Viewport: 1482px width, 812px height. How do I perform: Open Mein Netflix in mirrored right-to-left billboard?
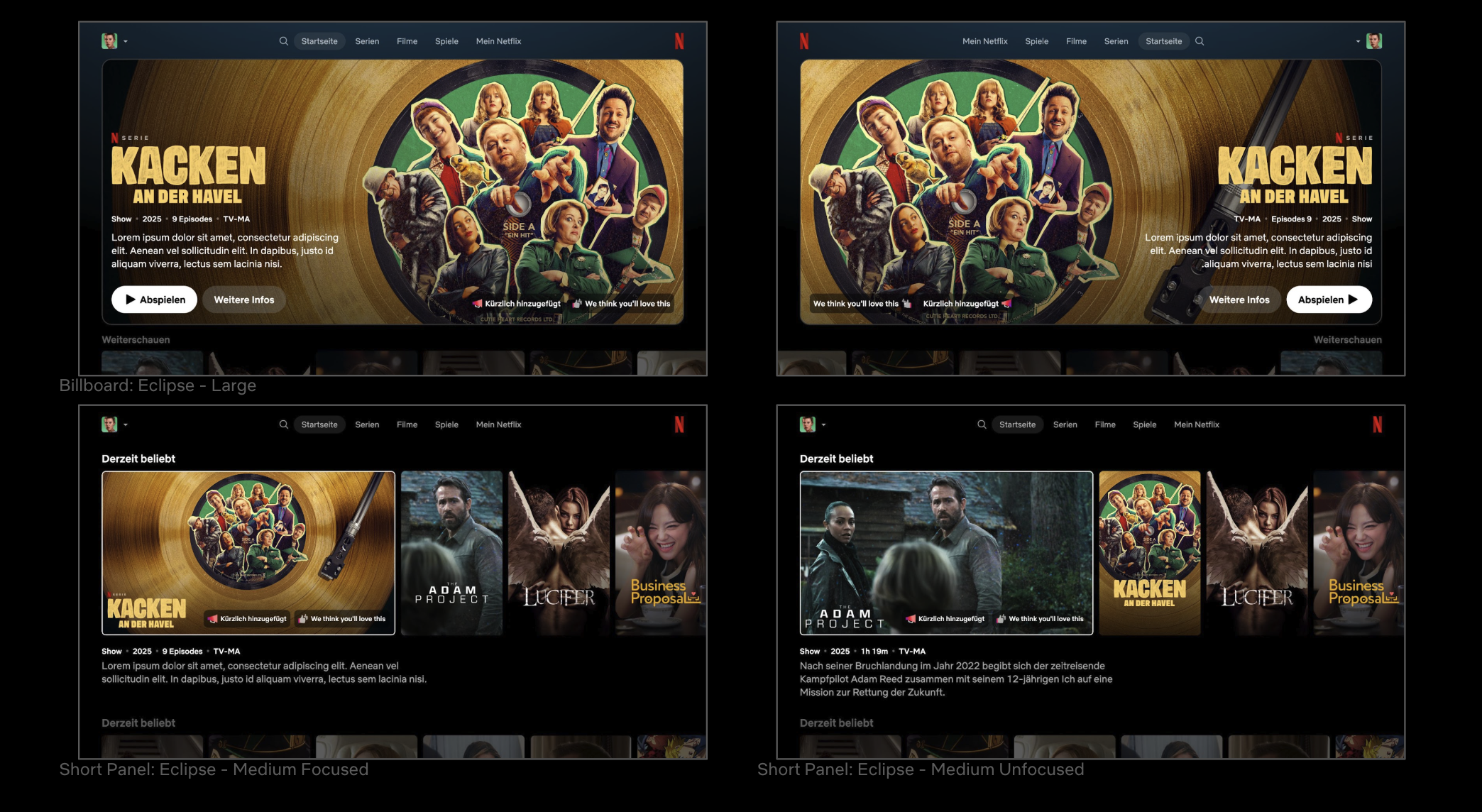point(985,41)
